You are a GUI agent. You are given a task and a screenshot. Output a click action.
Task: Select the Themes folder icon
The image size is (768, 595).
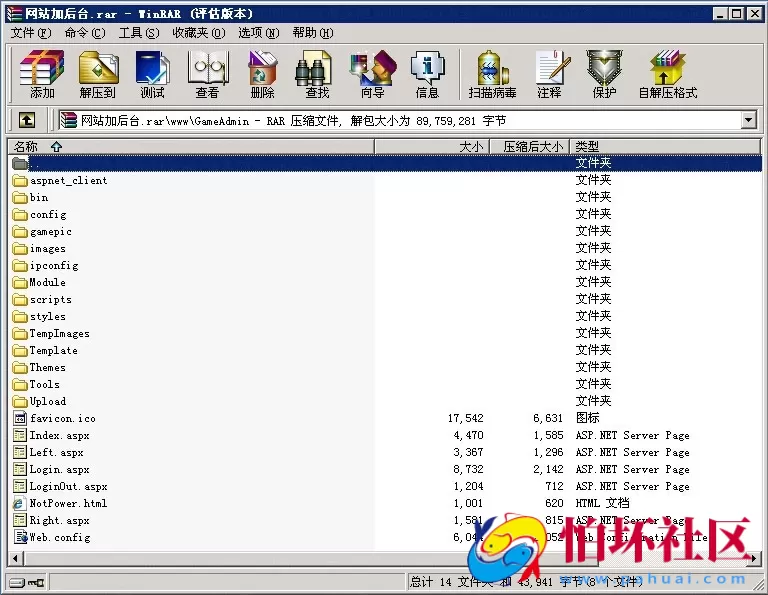tap(20, 367)
